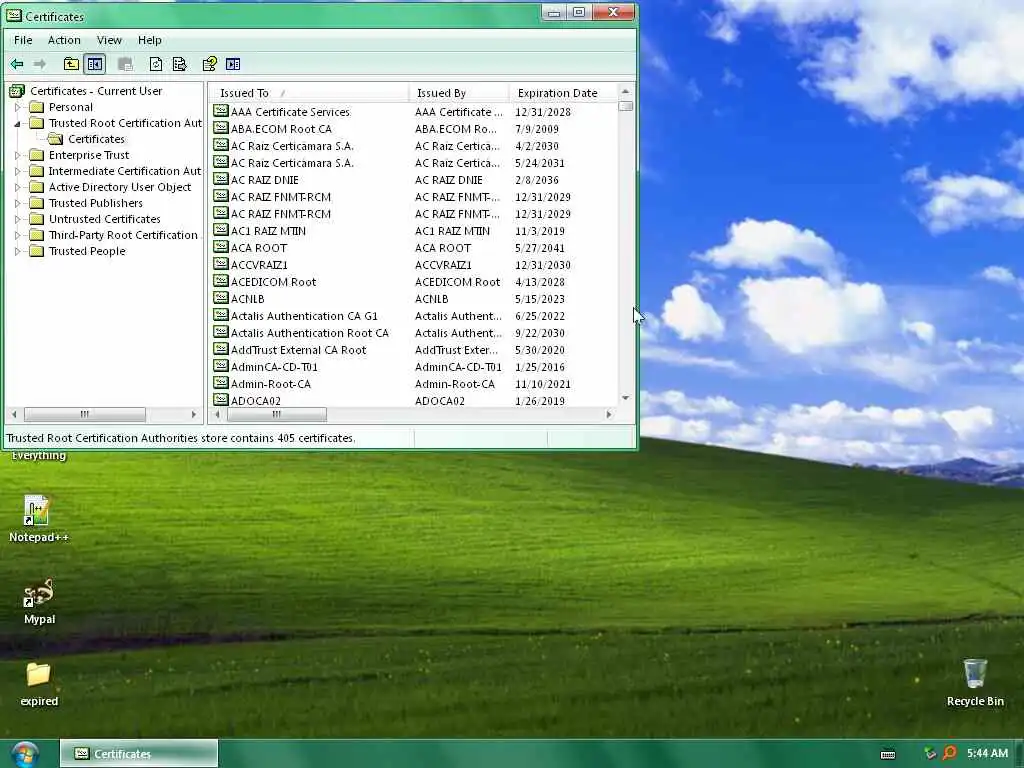Click the Safely Remove Hardware tray icon

[930, 754]
